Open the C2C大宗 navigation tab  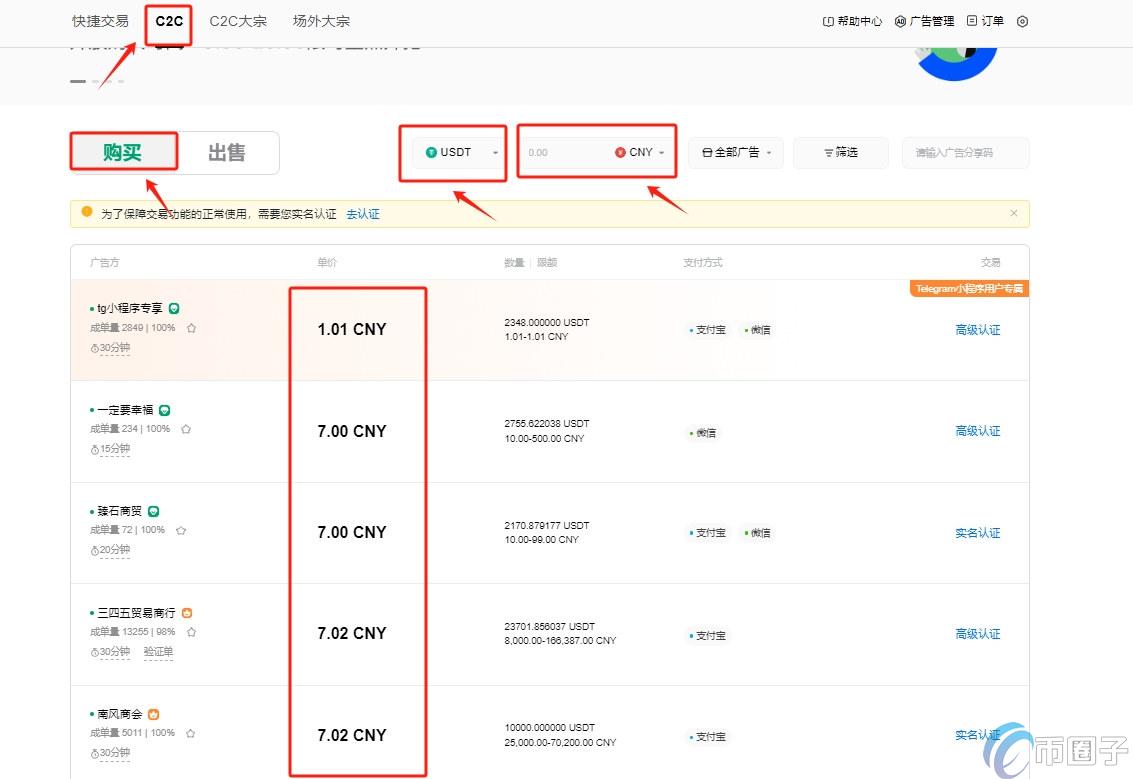[x=238, y=20]
